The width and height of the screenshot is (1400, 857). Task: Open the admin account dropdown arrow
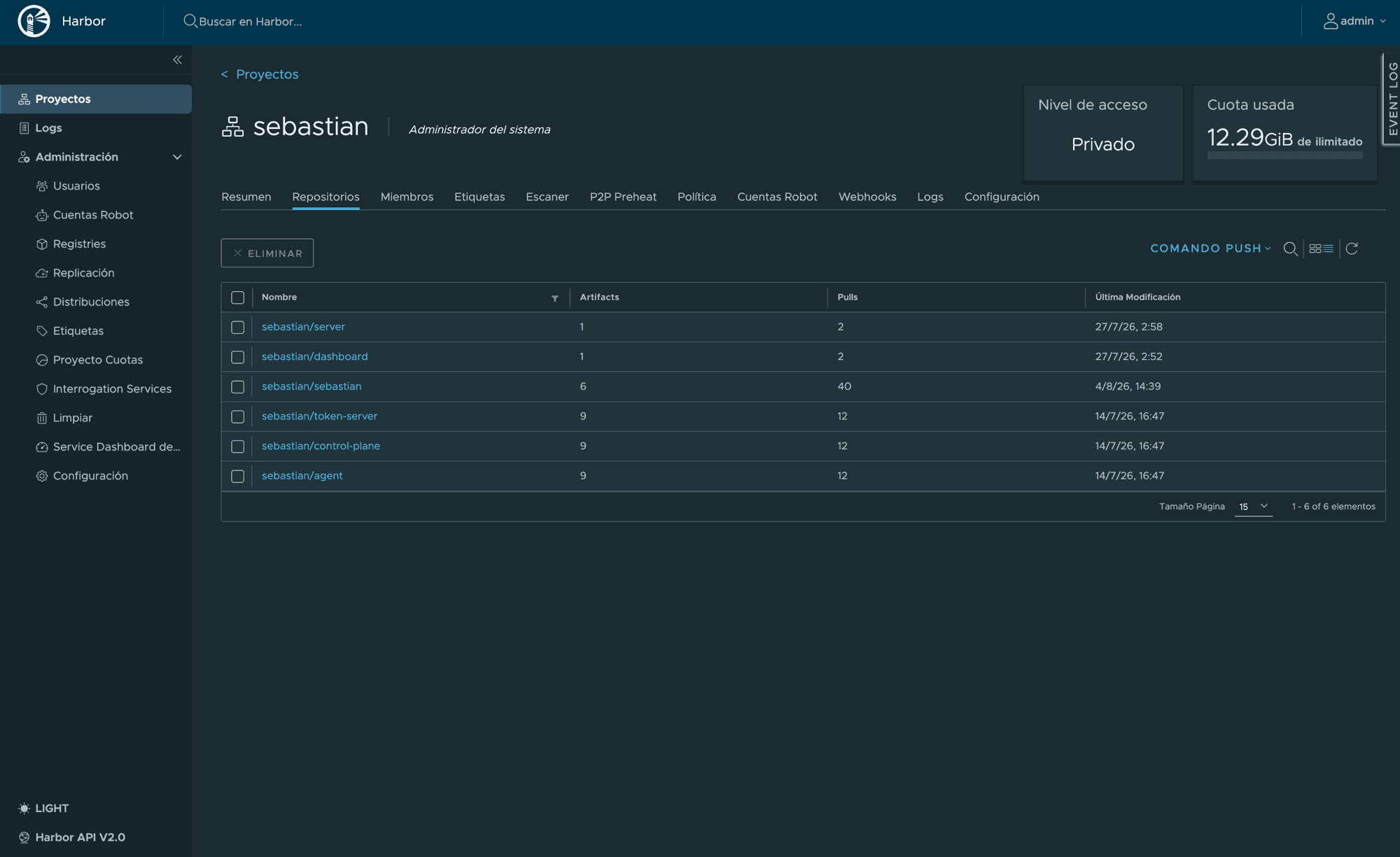pos(1382,21)
